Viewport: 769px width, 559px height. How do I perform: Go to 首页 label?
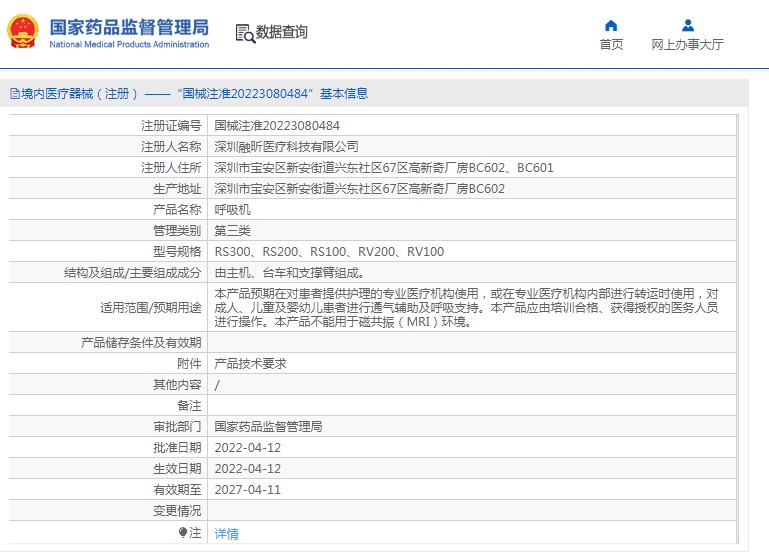click(x=611, y=45)
